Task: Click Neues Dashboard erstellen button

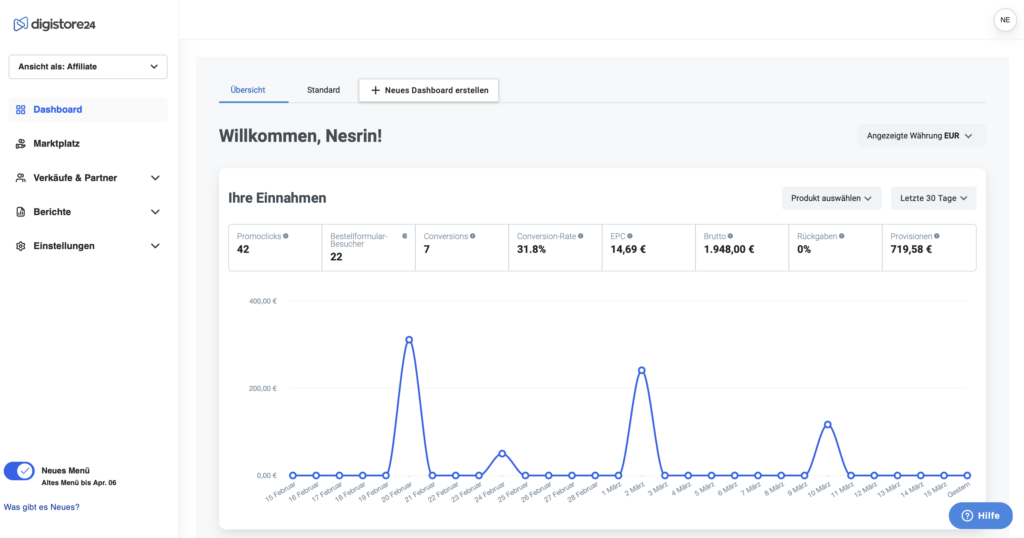Action: pyautogui.click(x=429, y=90)
